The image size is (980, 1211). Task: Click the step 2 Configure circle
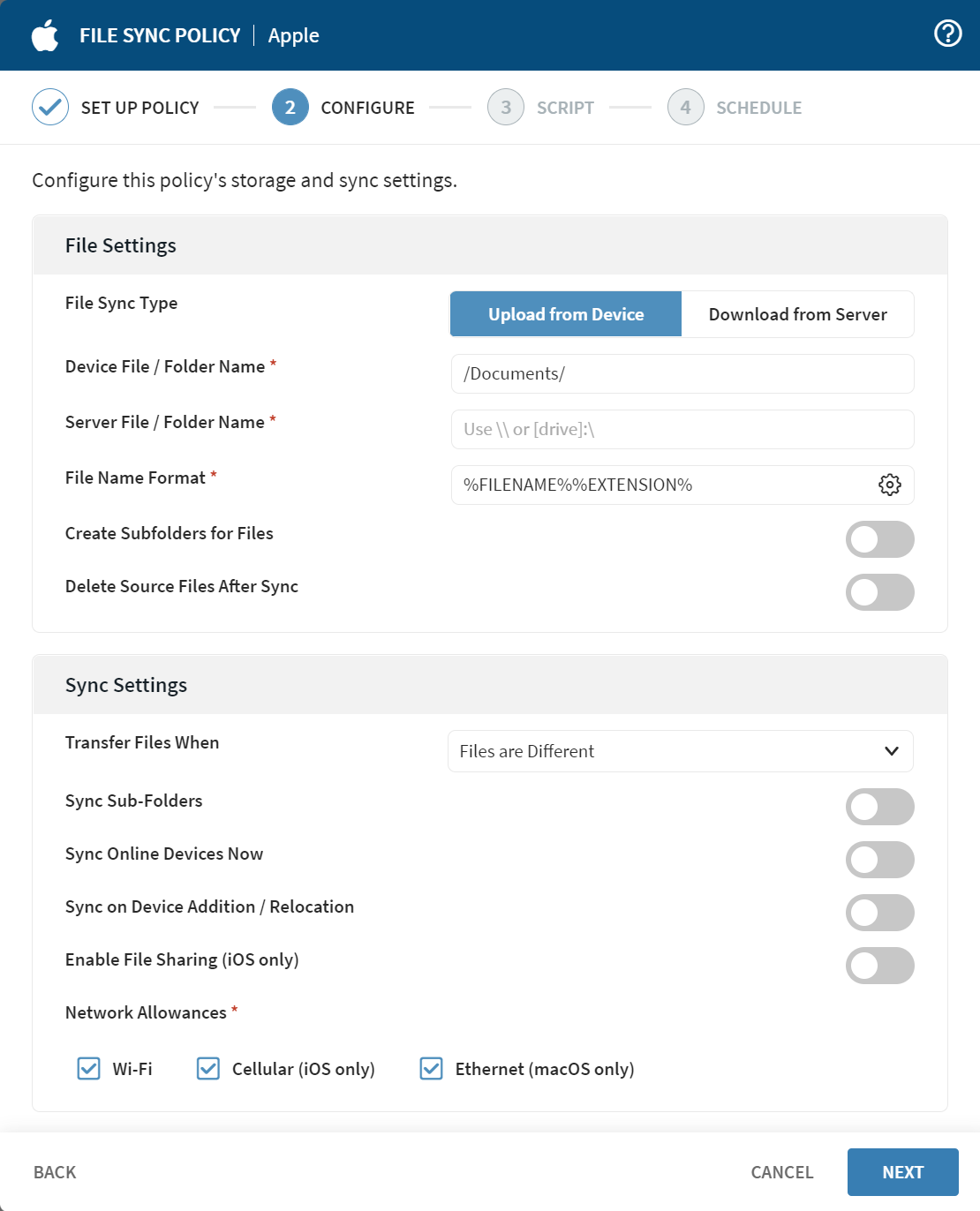coord(290,107)
